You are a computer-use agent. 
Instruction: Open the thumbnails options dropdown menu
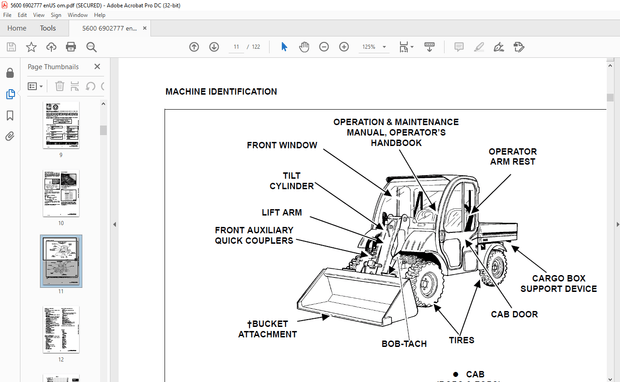point(35,86)
